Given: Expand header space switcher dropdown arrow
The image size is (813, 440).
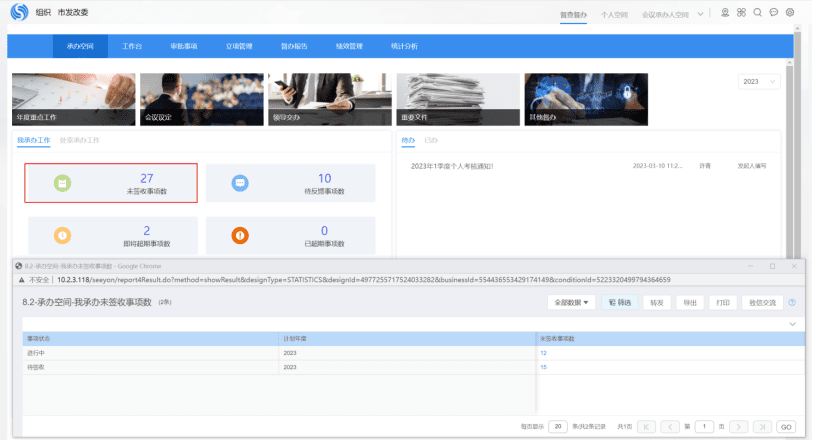Looking at the screenshot, I should [700, 15].
